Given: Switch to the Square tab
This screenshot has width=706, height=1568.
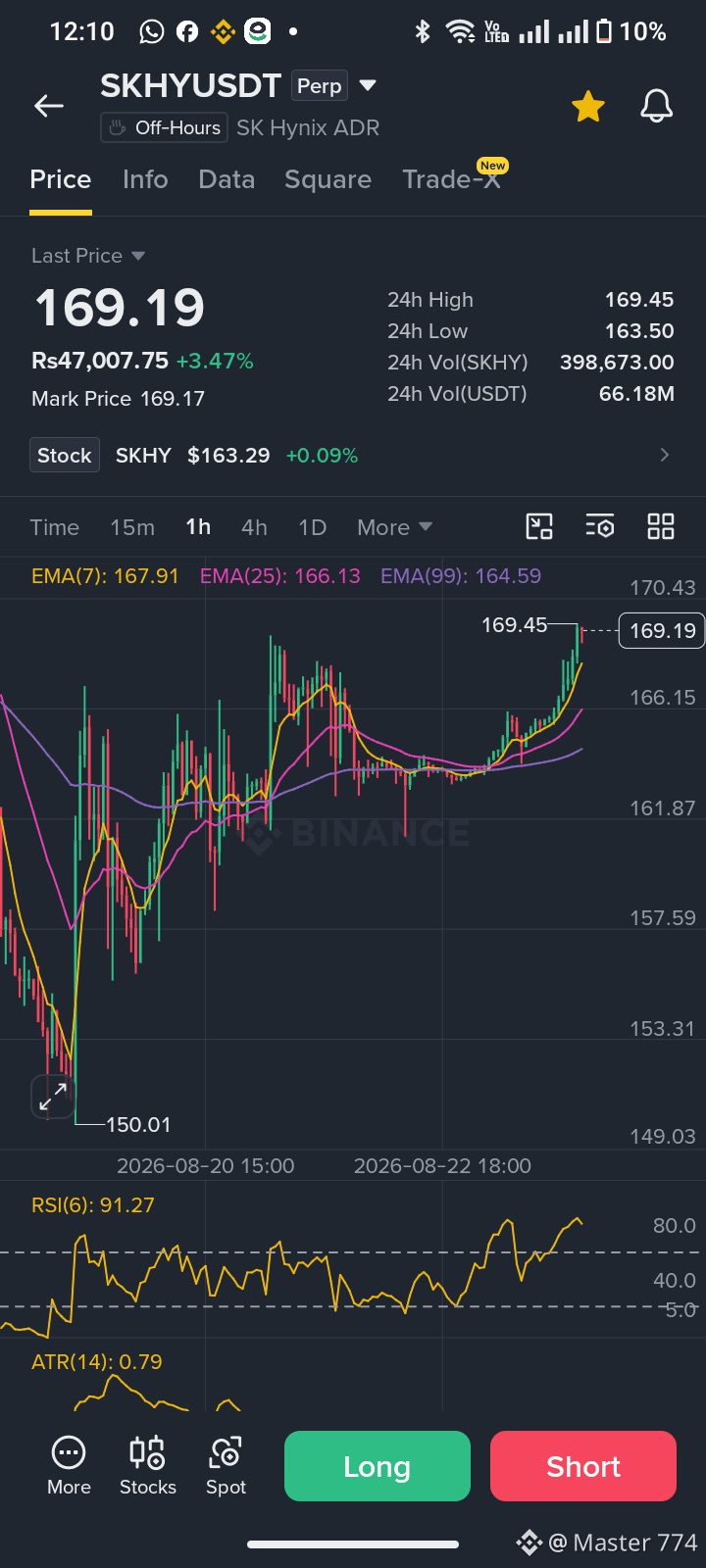Looking at the screenshot, I should pyautogui.click(x=328, y=179).
